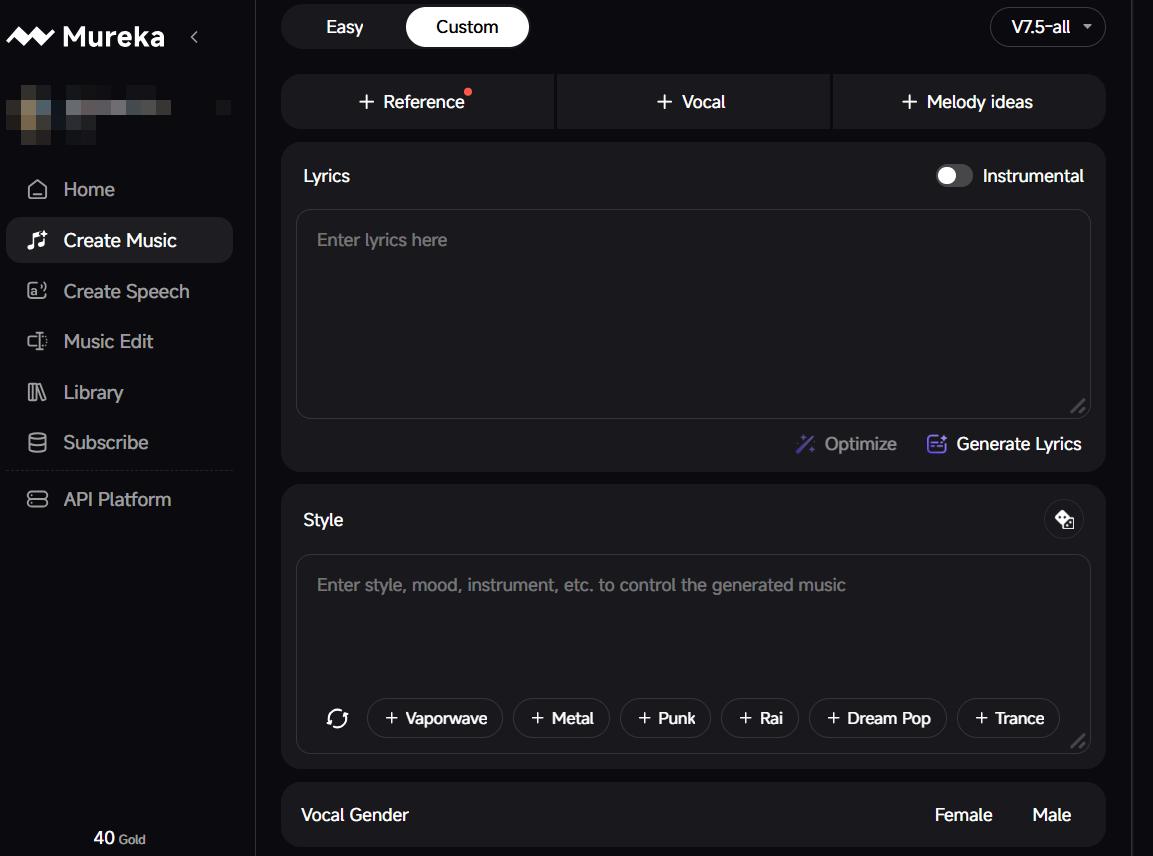Refresh the suggested style tags

point(338,718)
